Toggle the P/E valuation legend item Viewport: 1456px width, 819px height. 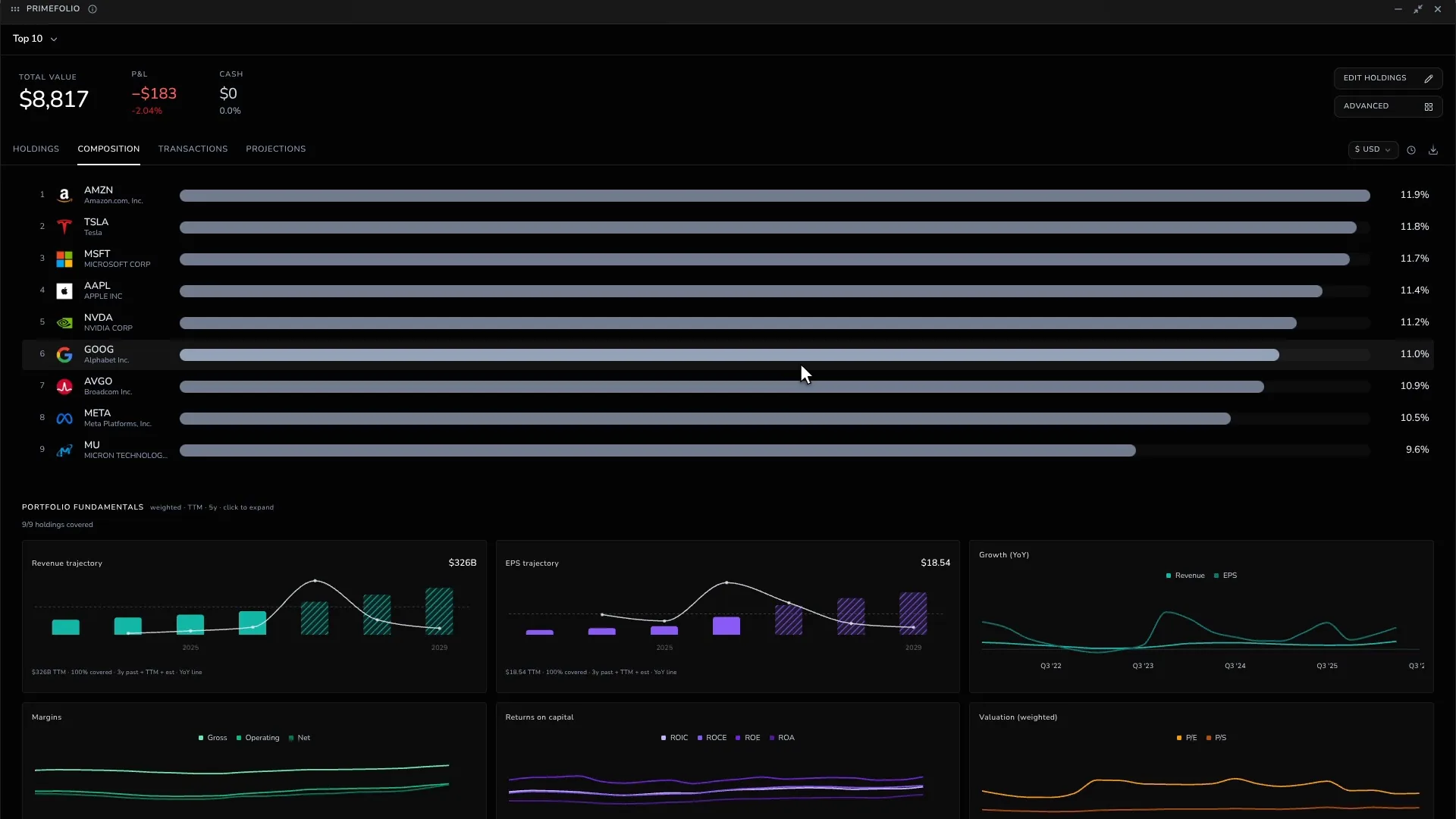point(1187,738)
